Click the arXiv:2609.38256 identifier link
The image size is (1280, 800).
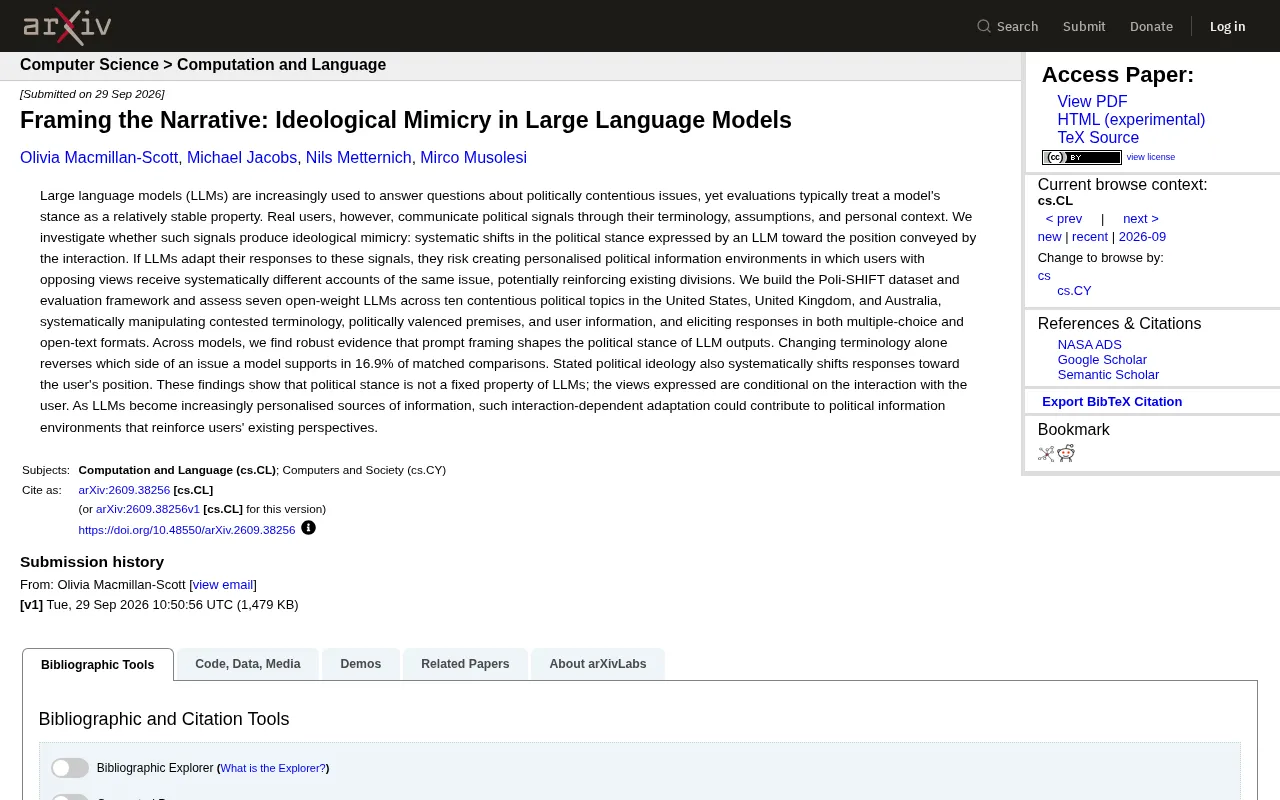coord(124,490)
